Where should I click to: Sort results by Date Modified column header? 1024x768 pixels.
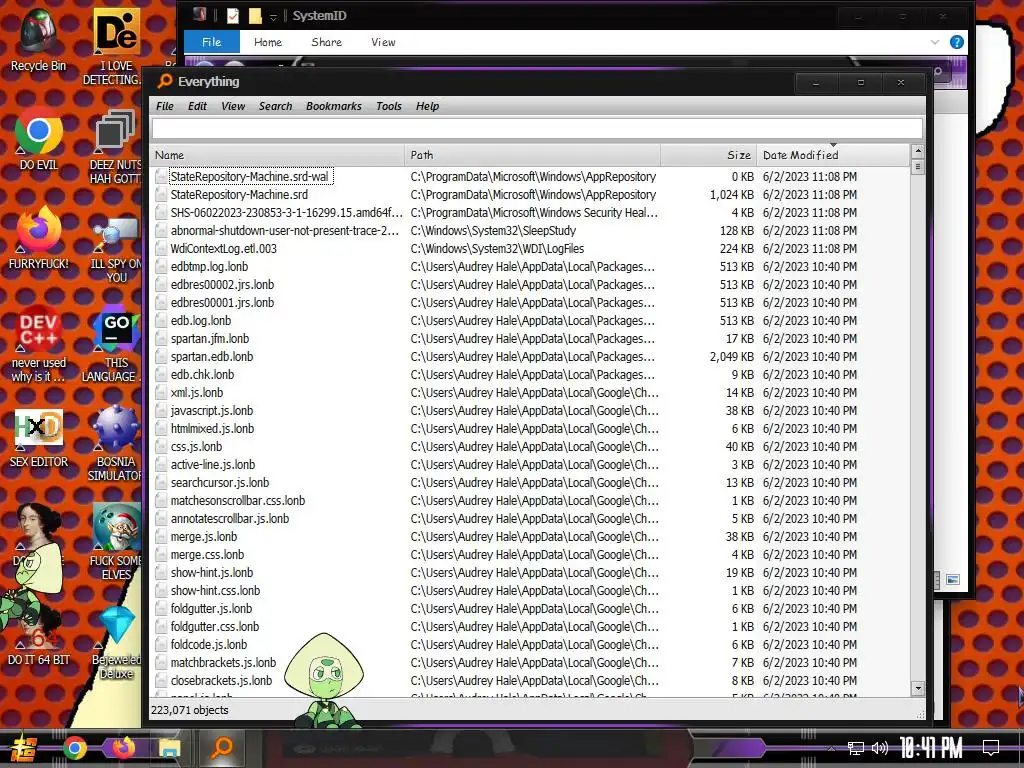pyautogui.click(x=833, y=155)
